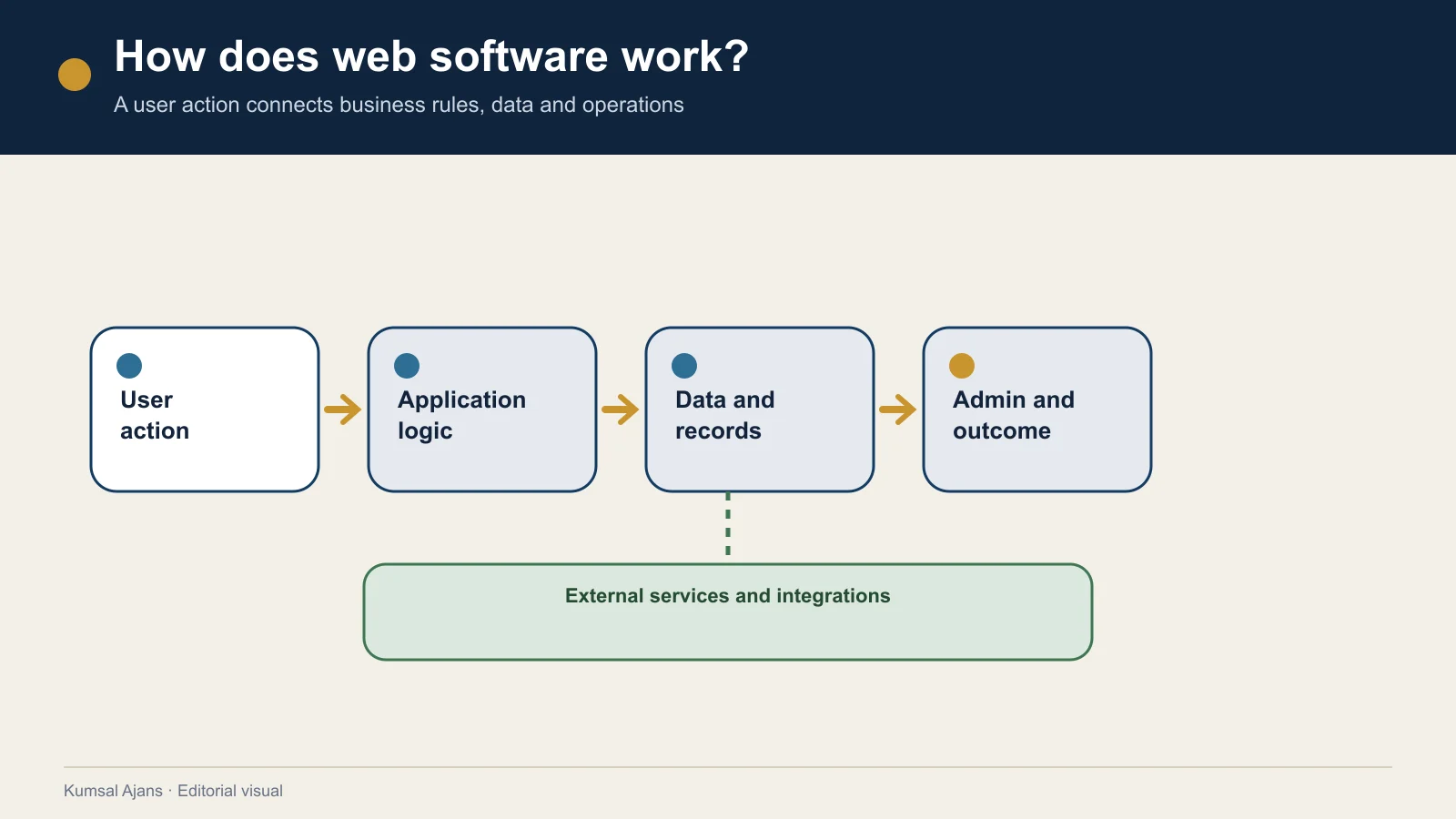This screenshot has height=819, width=1456.
Task: Select the "Application logic" box
Action: (482, 409)
